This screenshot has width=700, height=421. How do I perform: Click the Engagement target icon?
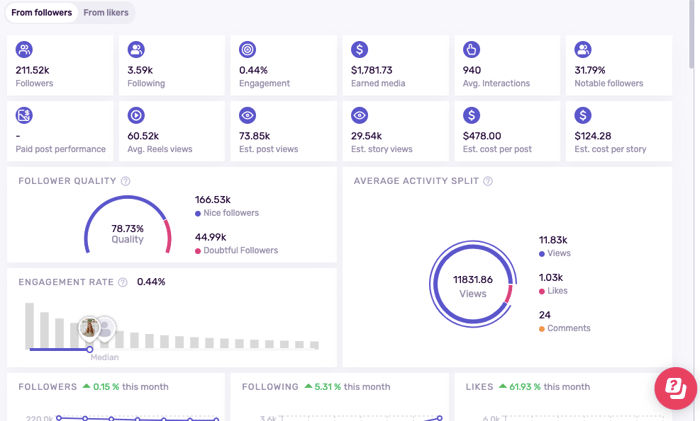(x=248, y=50)
